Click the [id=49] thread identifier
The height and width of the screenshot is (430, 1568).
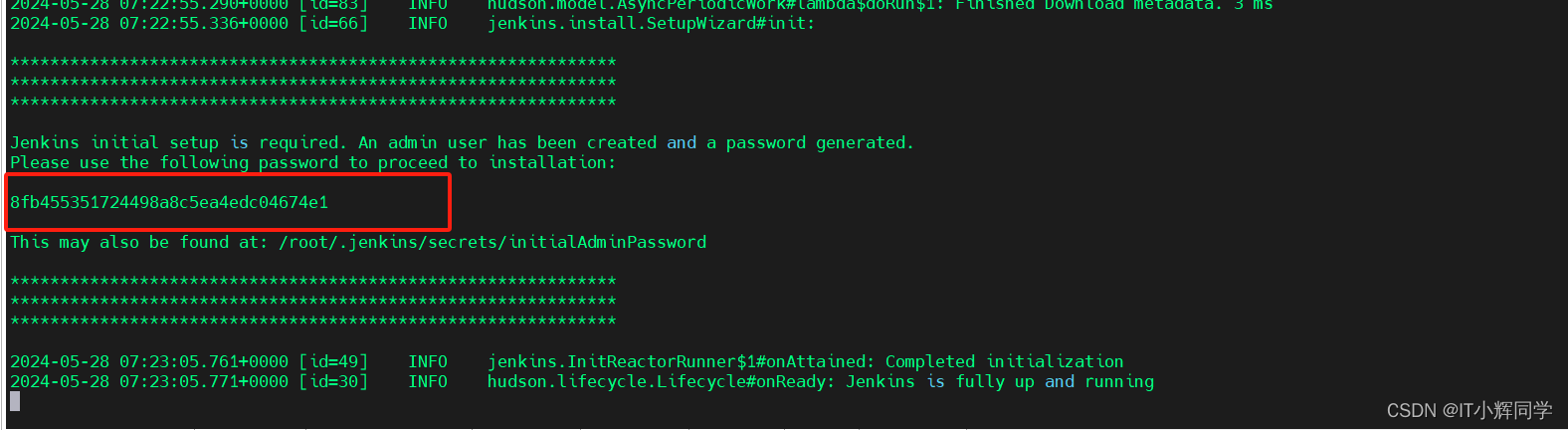(x=333, y=361)
